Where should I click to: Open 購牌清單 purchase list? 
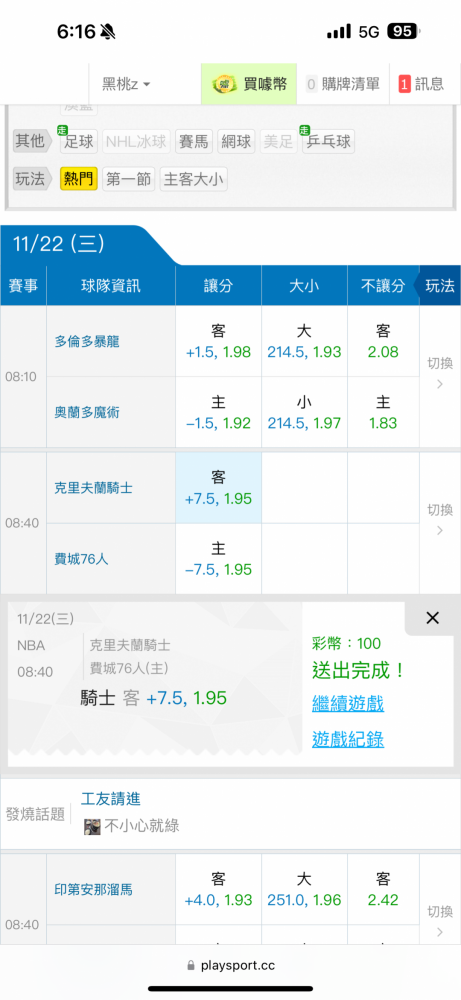coord(342,84)
